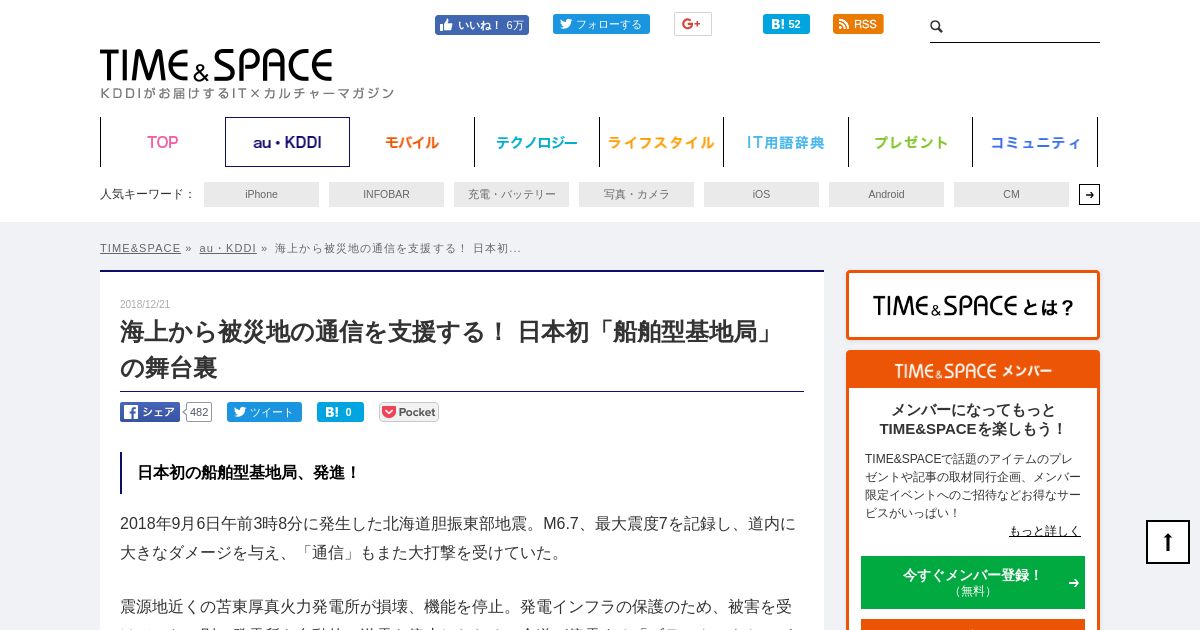Click the Hatena B! 52 bookmark button

pos(786,24)
